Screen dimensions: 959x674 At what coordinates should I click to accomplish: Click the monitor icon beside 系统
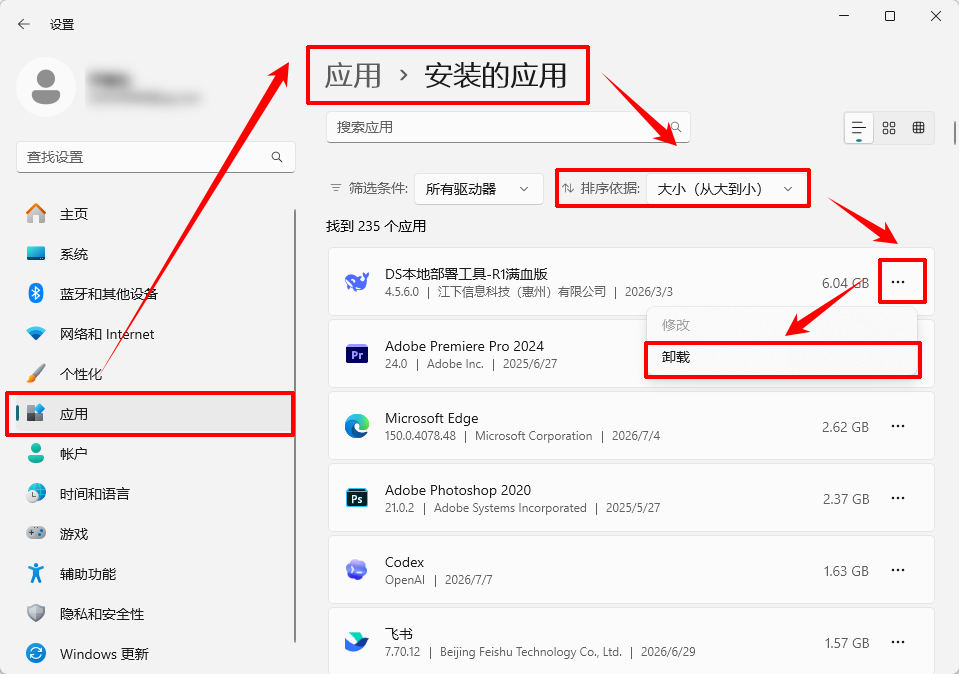[x=36, y=253]
